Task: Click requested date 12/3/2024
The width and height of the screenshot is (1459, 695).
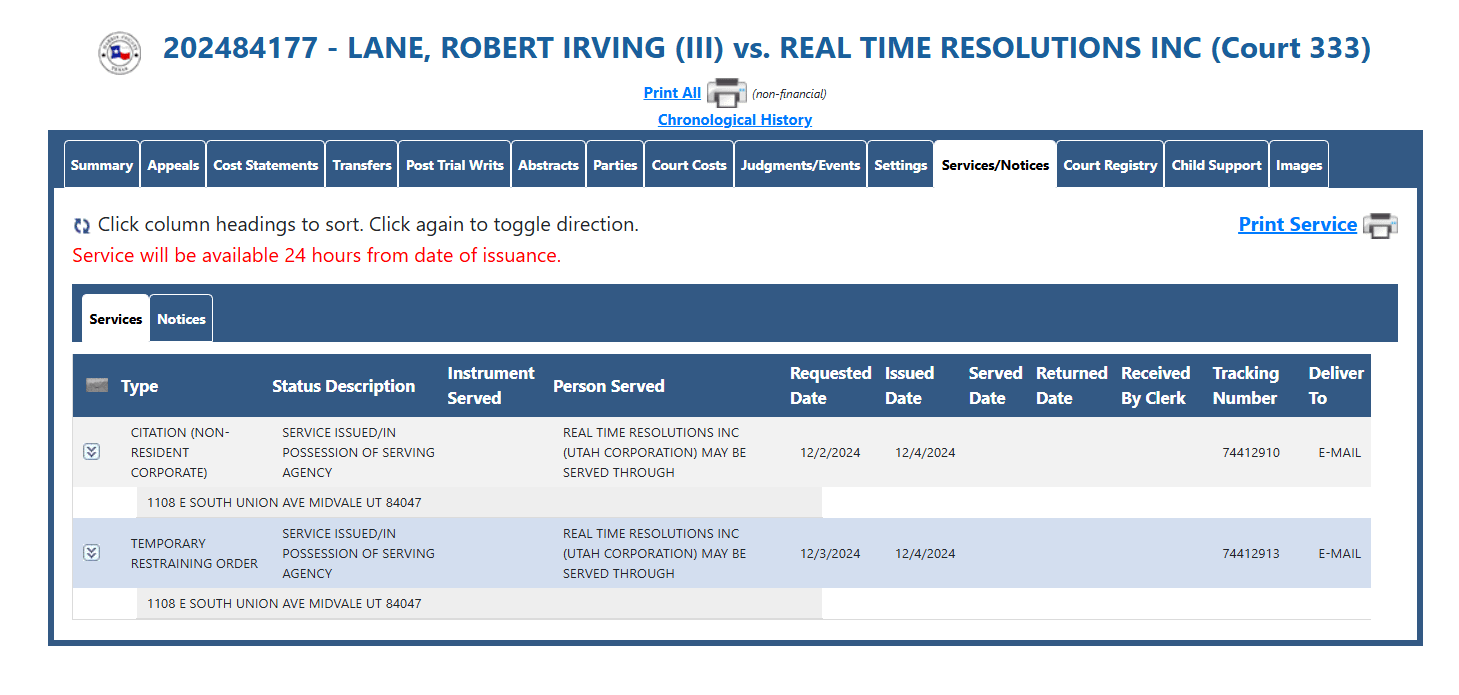Action: coord(830,554)
